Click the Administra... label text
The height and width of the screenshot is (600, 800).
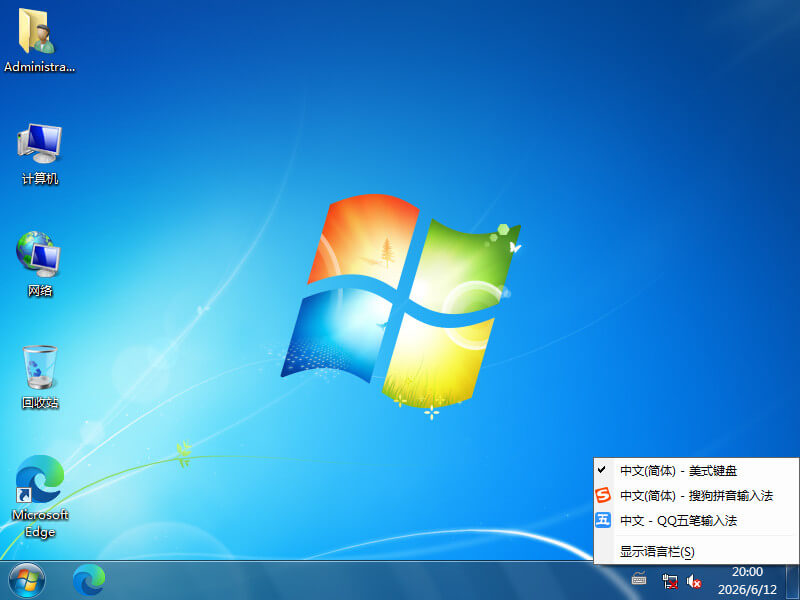pos(39,67)
